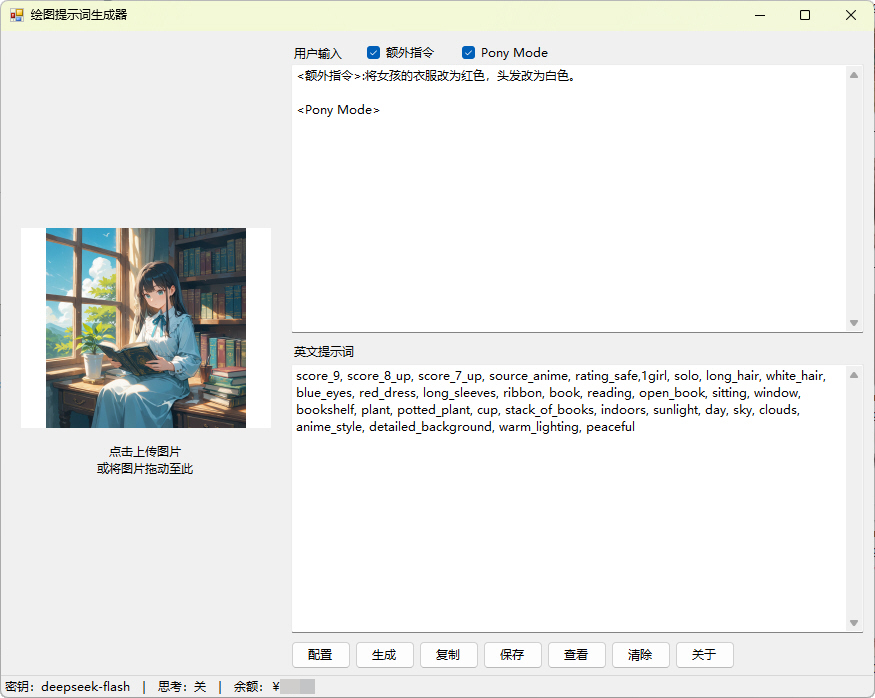Click the 或将图片拖动至此 hint text
The image size is (875, 698).
[145, 469]
